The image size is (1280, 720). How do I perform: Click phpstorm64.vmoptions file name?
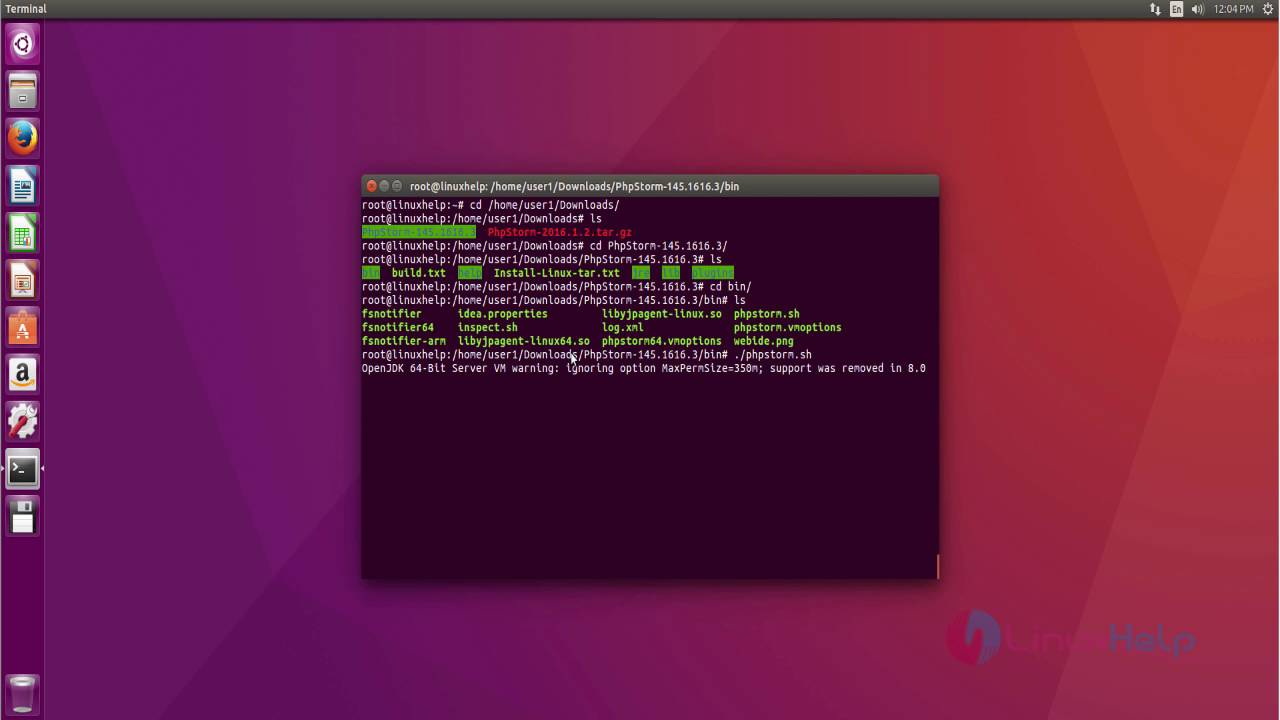pos(662,341)
